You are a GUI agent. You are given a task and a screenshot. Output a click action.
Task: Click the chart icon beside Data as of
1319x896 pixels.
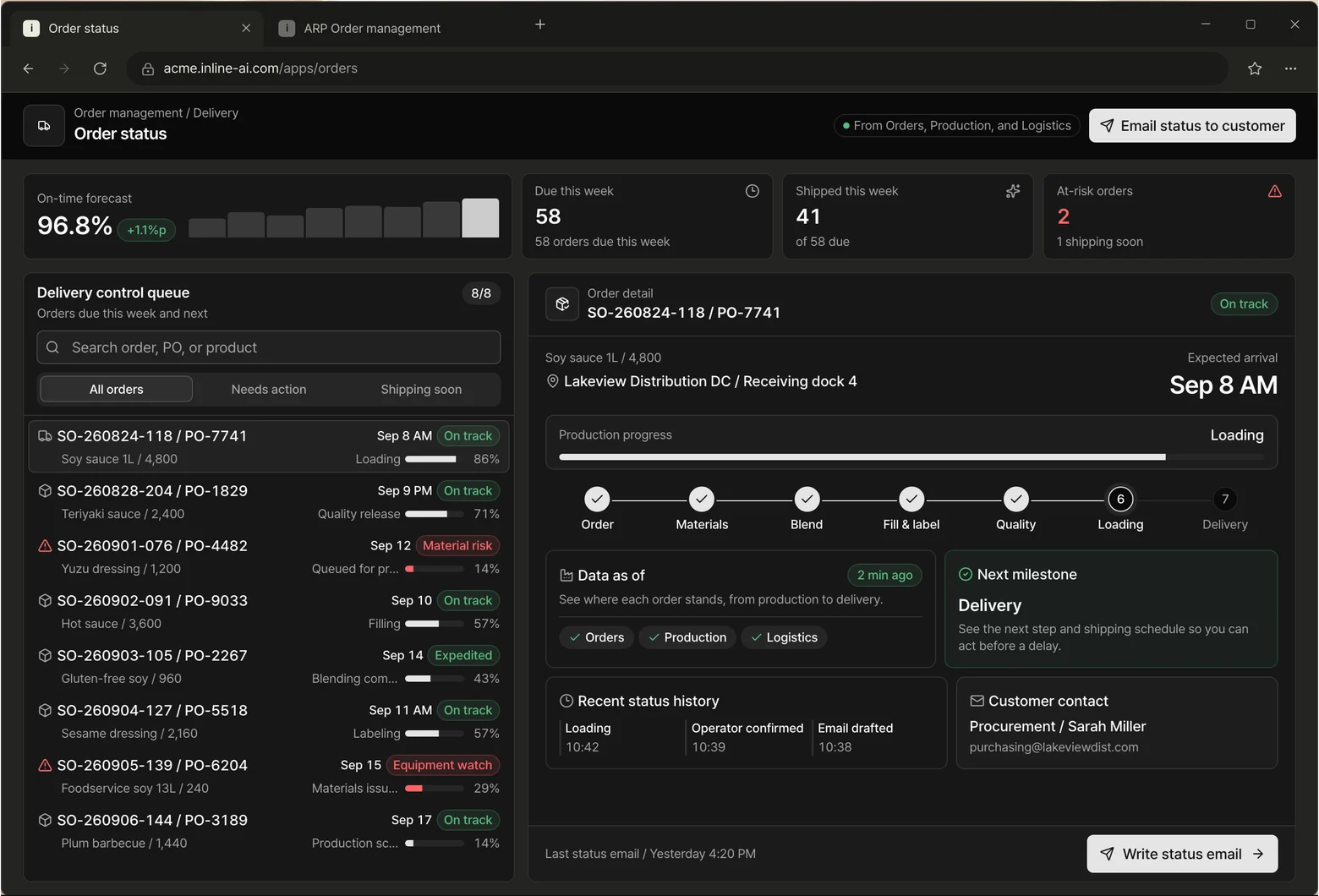566,576
